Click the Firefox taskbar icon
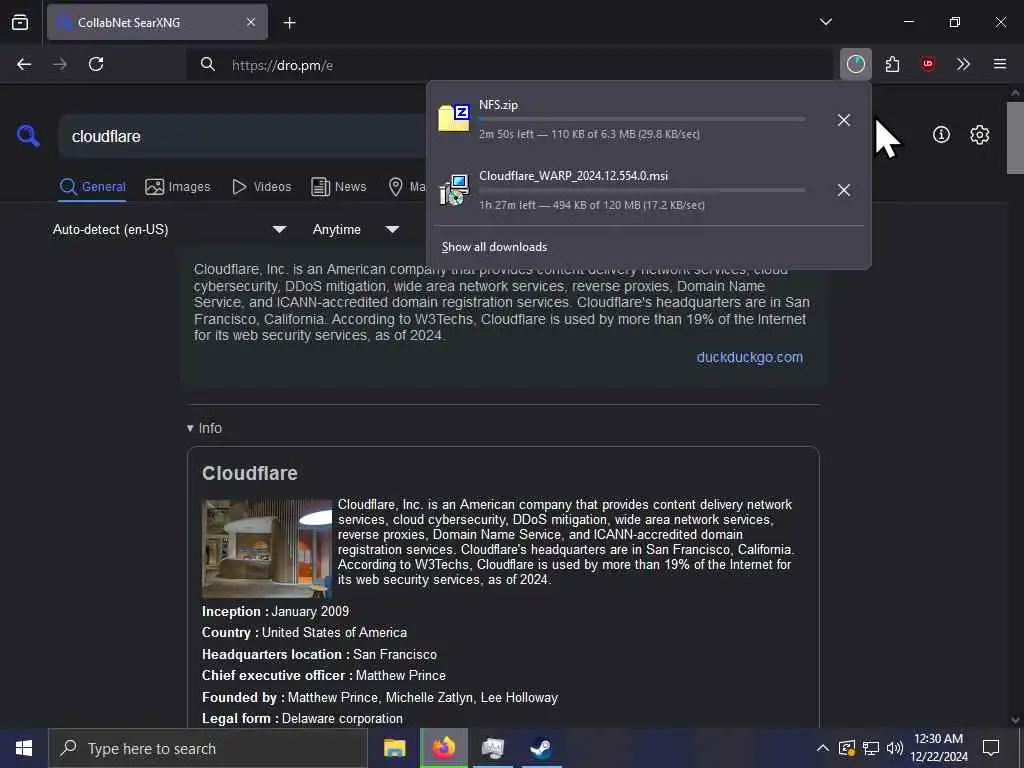 pos(443,748)
